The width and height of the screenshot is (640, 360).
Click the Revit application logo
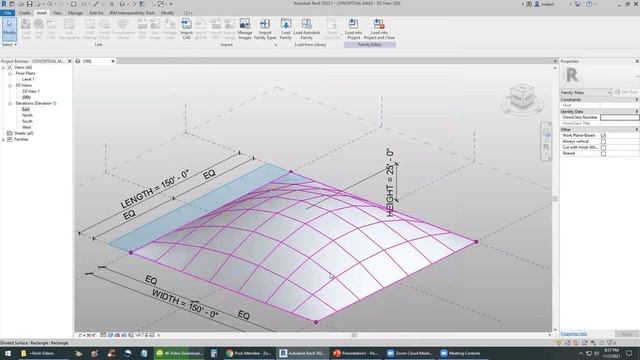pyautogui.click(x=4, y=4)
